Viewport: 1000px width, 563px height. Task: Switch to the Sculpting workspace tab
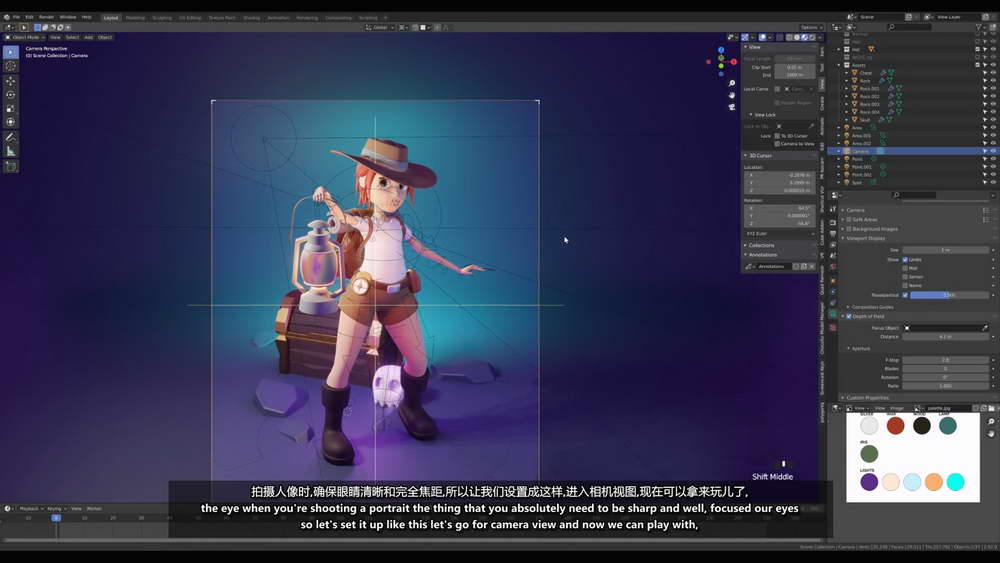tap(162, 18)
